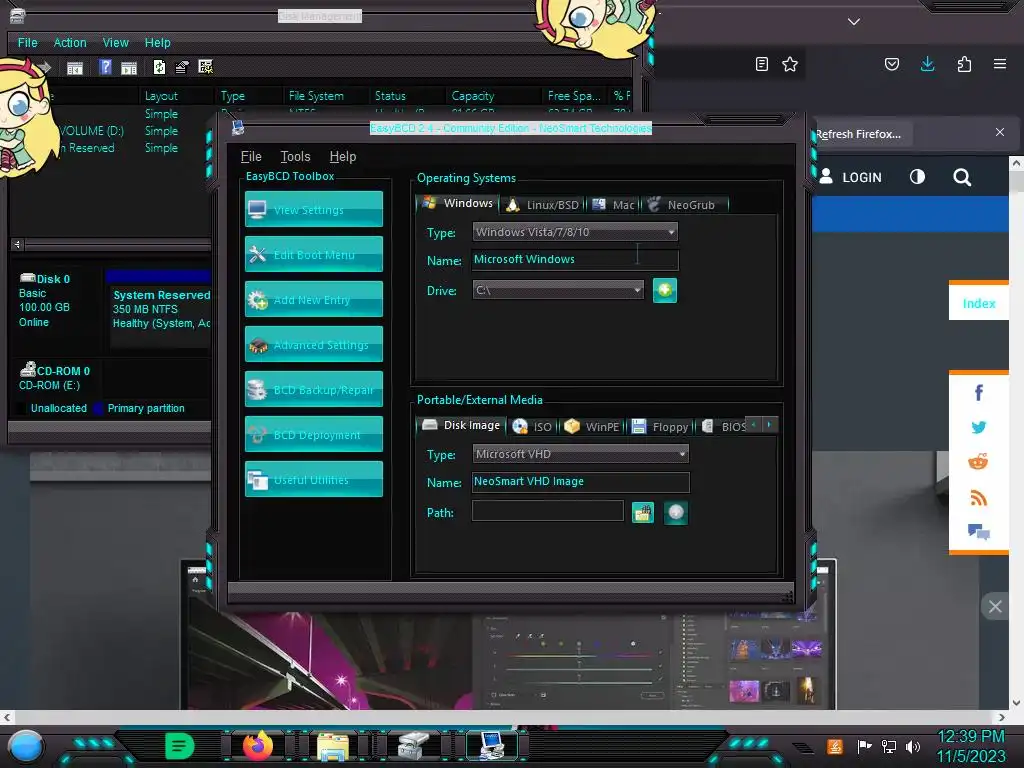The image size is (1024, 768).
Task: Click Disk Management show/hide console tree icon
Action: (x=75, y=67)
